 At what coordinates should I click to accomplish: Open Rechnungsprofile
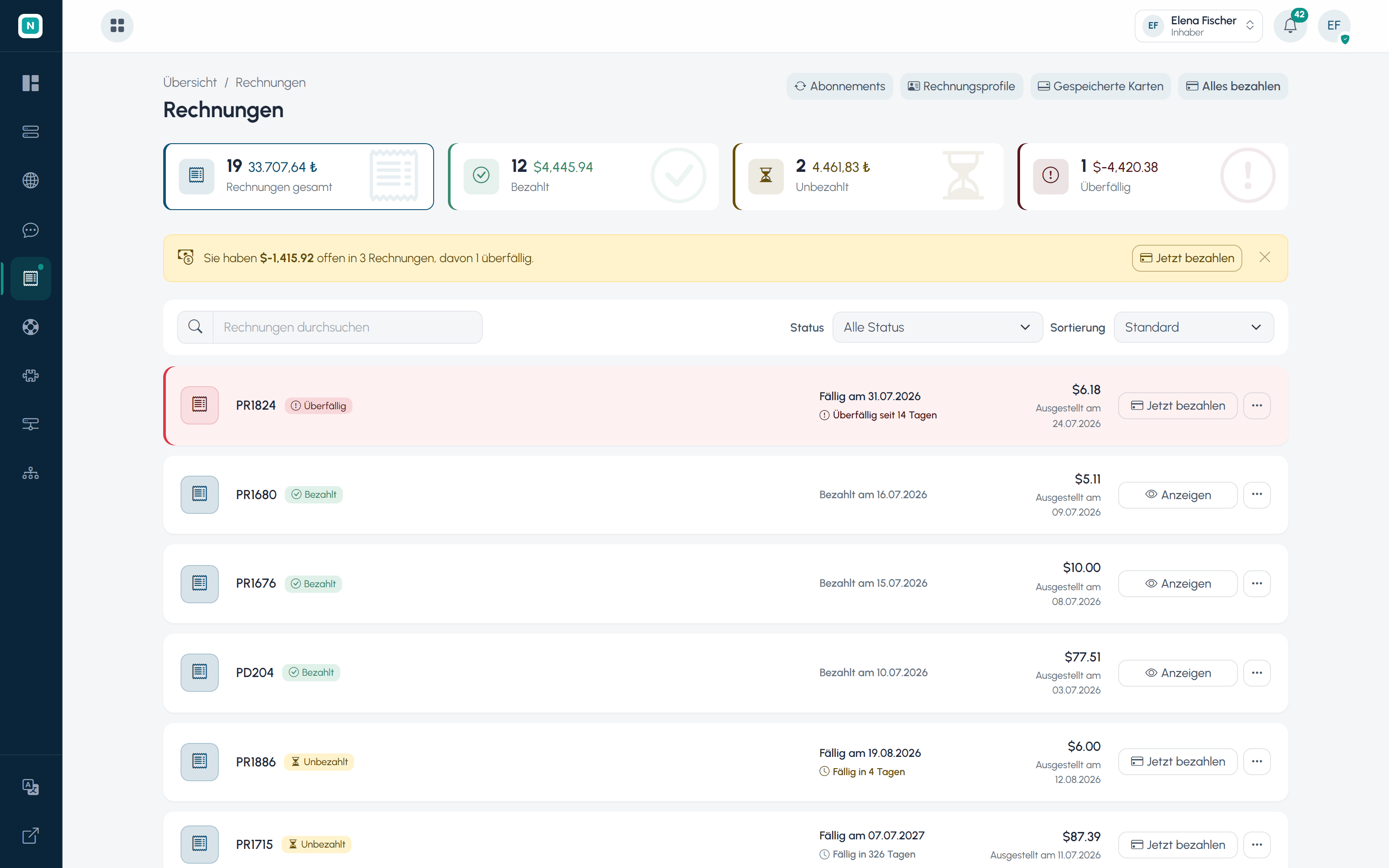point(961,86)
